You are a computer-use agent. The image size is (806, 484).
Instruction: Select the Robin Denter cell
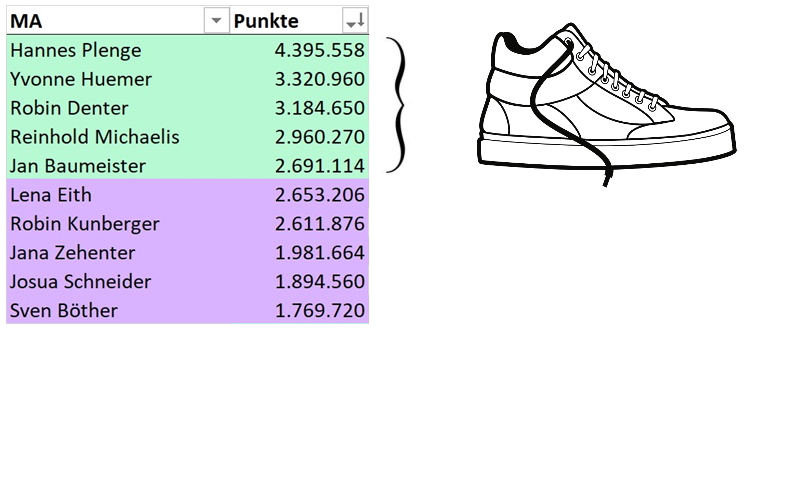[x=118, y=108]
